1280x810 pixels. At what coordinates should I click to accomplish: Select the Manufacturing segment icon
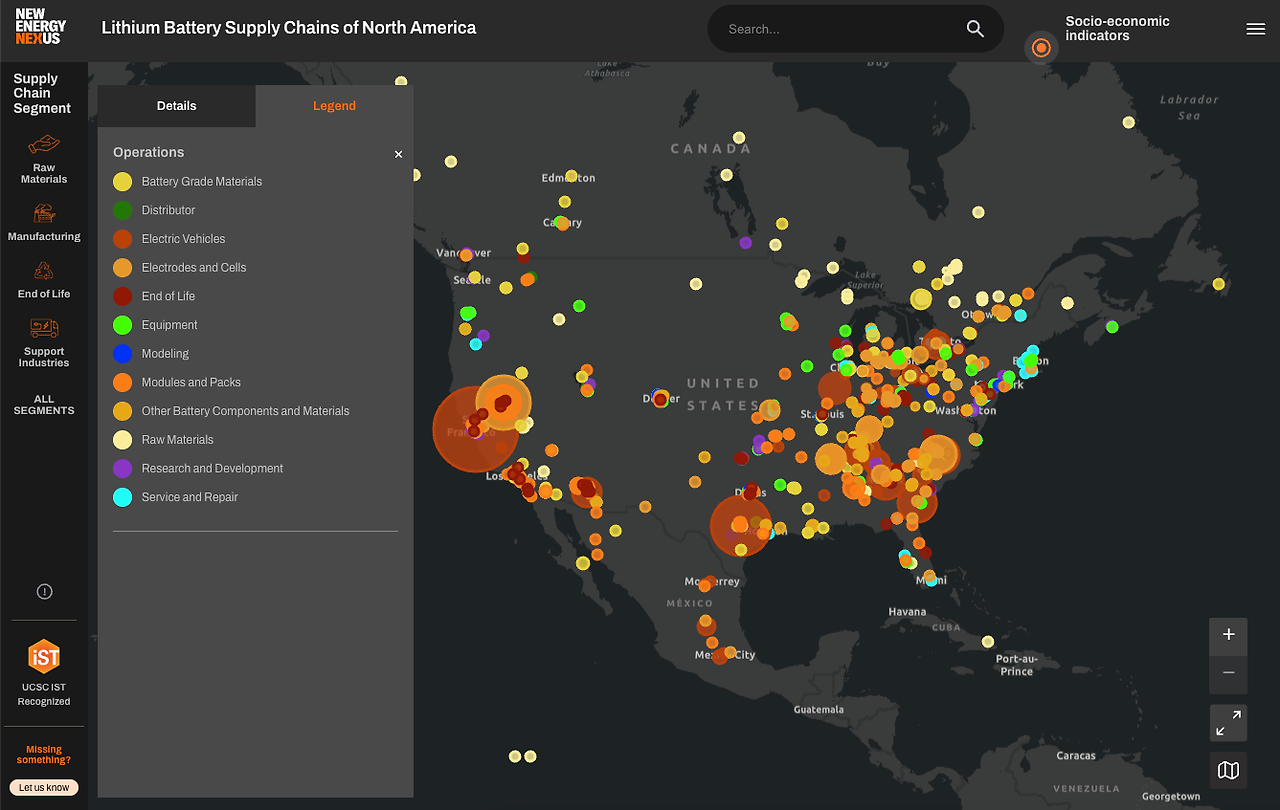44,213
